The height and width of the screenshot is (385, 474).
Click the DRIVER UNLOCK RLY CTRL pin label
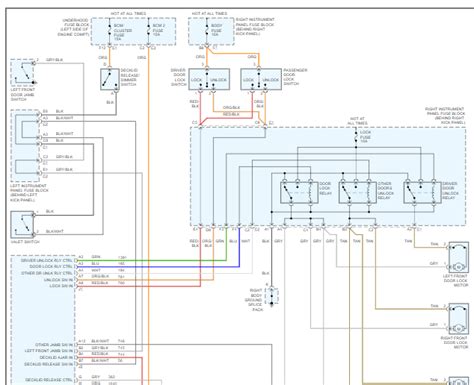tap(47, 260)
